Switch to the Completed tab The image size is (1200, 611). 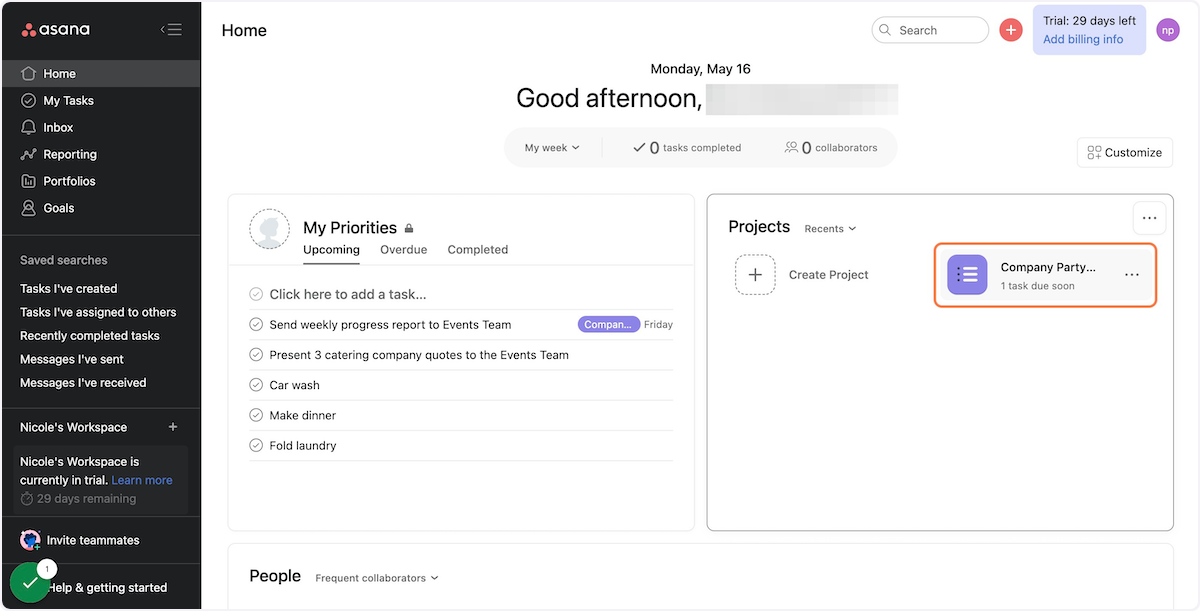[x=477, y=250]
